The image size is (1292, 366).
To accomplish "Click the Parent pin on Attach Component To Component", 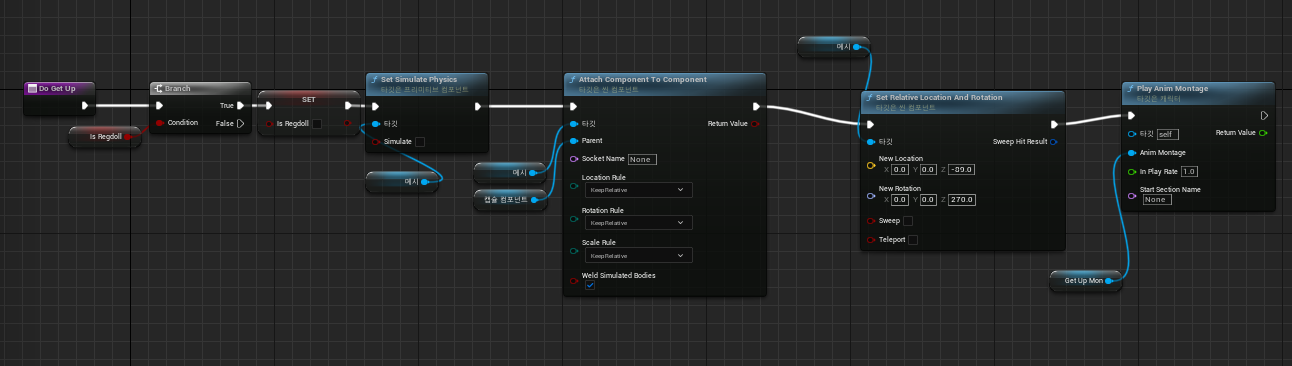I will pyautogui.click(x=573, y=141).
